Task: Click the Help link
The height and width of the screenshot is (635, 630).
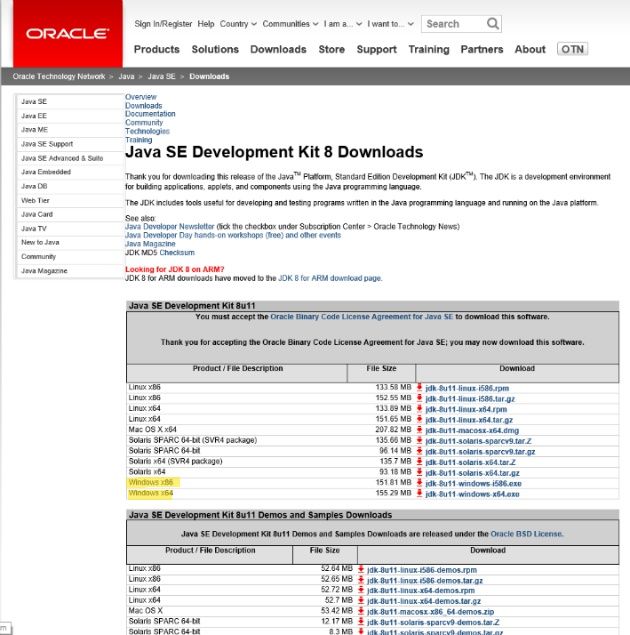Action: click(x=206, y=24)
